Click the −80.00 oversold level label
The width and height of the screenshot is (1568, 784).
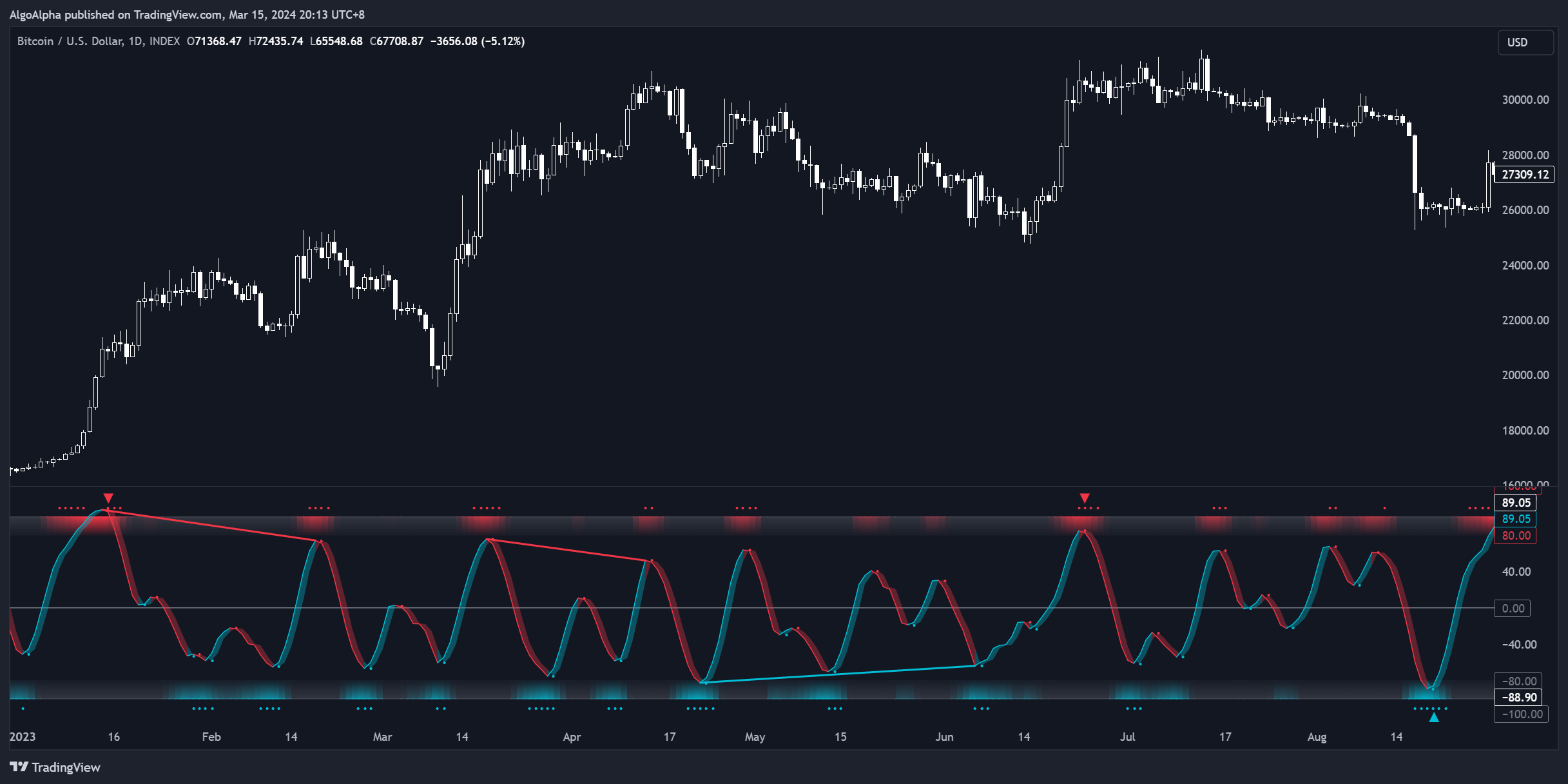pyautogui.click(x=1519, y=681)
